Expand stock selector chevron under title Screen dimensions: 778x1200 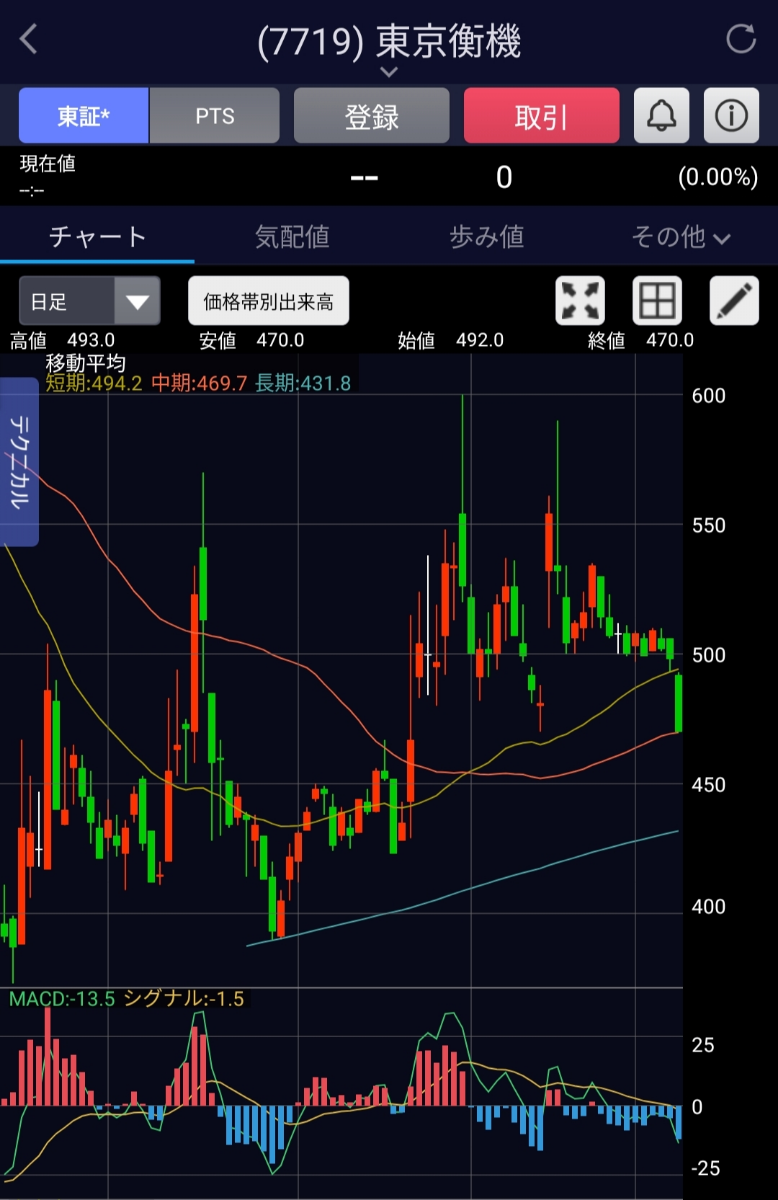389,72
